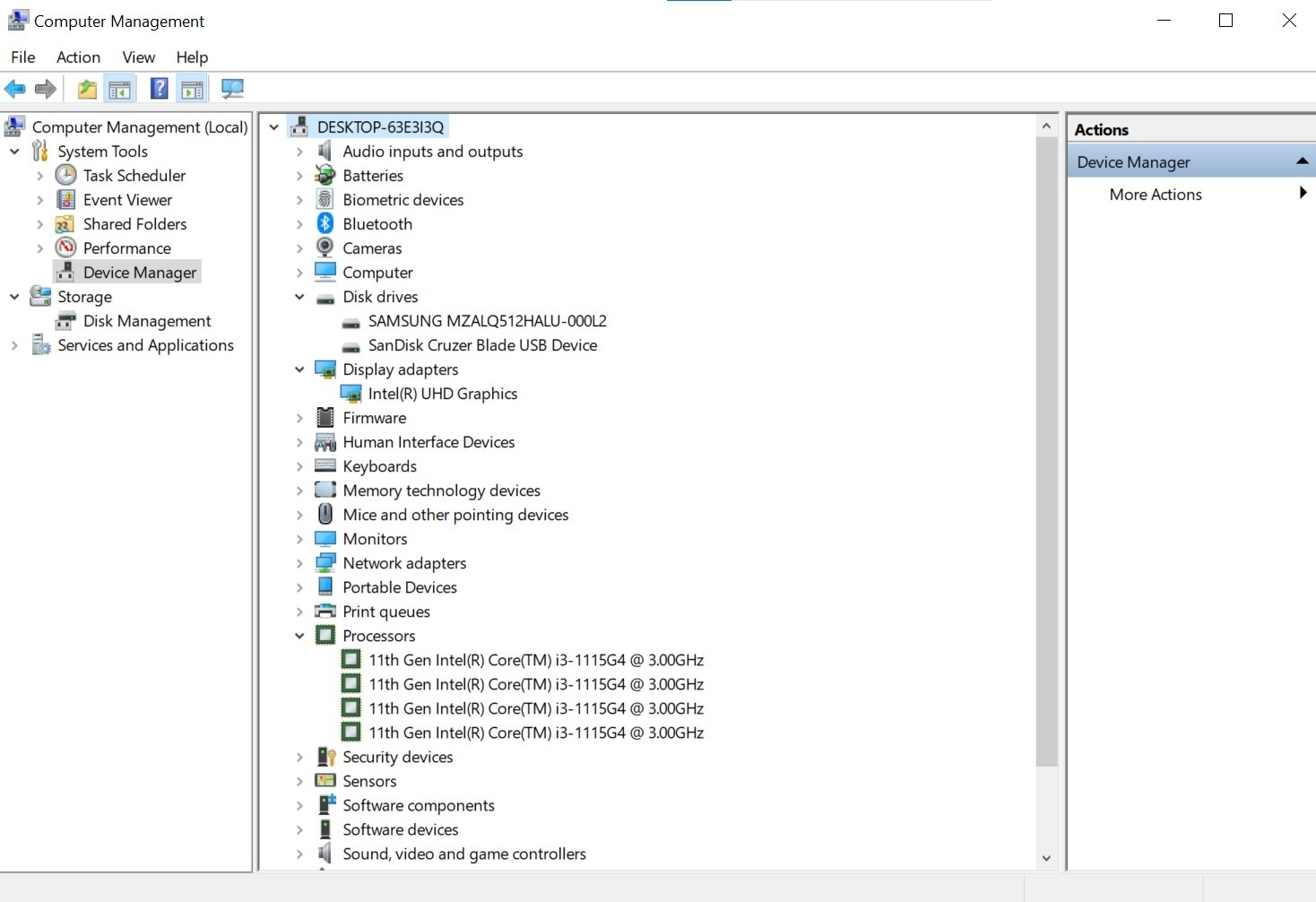Click the Up One Level folder icon
Image resolution: width=1316 pixels, height=902 pixels.
87,89
